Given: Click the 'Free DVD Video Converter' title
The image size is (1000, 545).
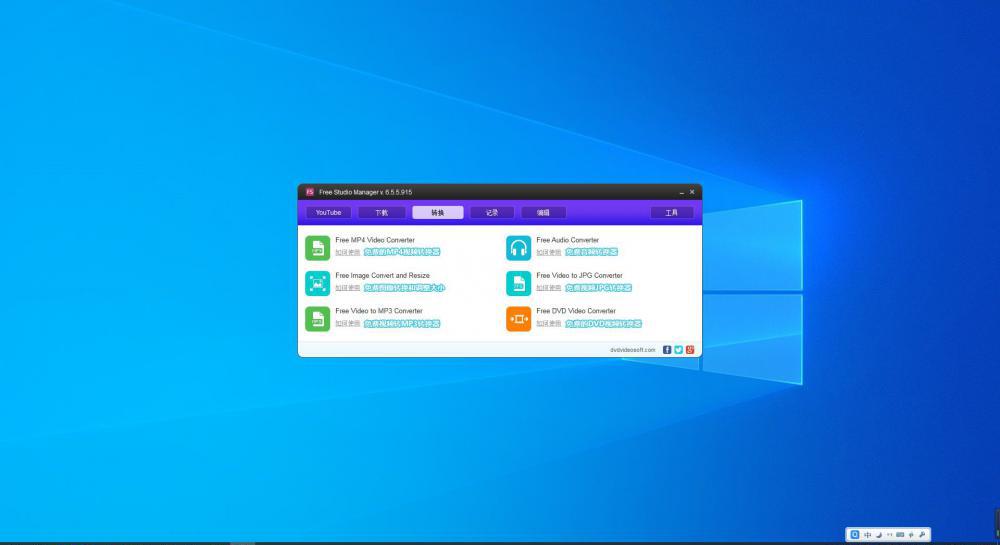Looking at the screenshot, I should [576, 312].
